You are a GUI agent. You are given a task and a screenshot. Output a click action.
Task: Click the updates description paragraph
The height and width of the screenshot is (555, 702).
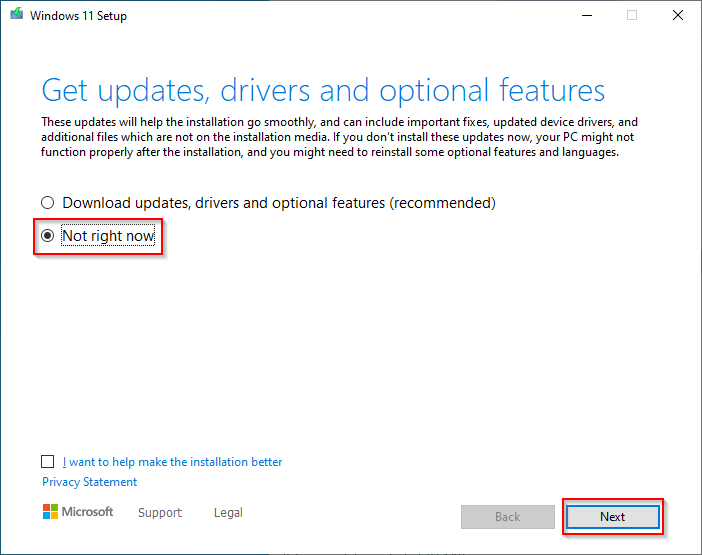click(x=339, y=137)
